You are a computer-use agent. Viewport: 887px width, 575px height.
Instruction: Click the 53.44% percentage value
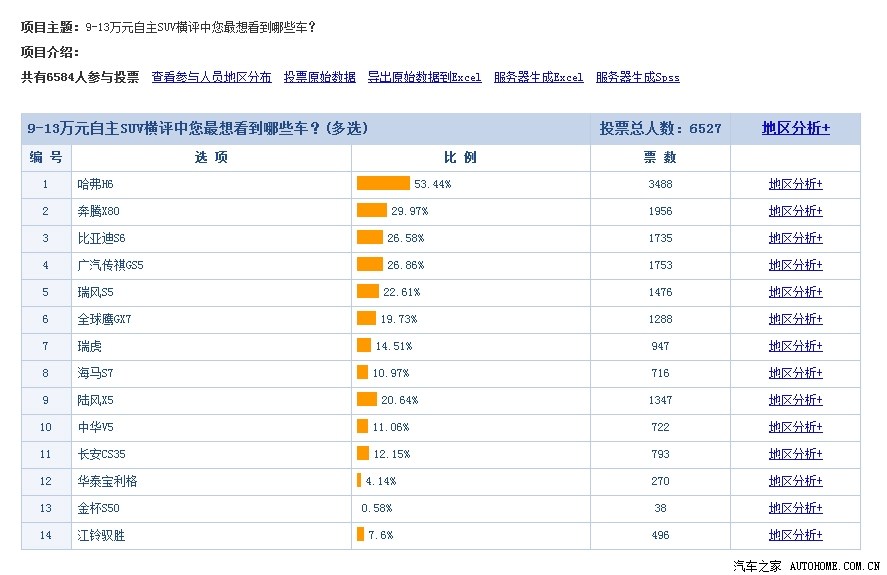tap(432, 184)
